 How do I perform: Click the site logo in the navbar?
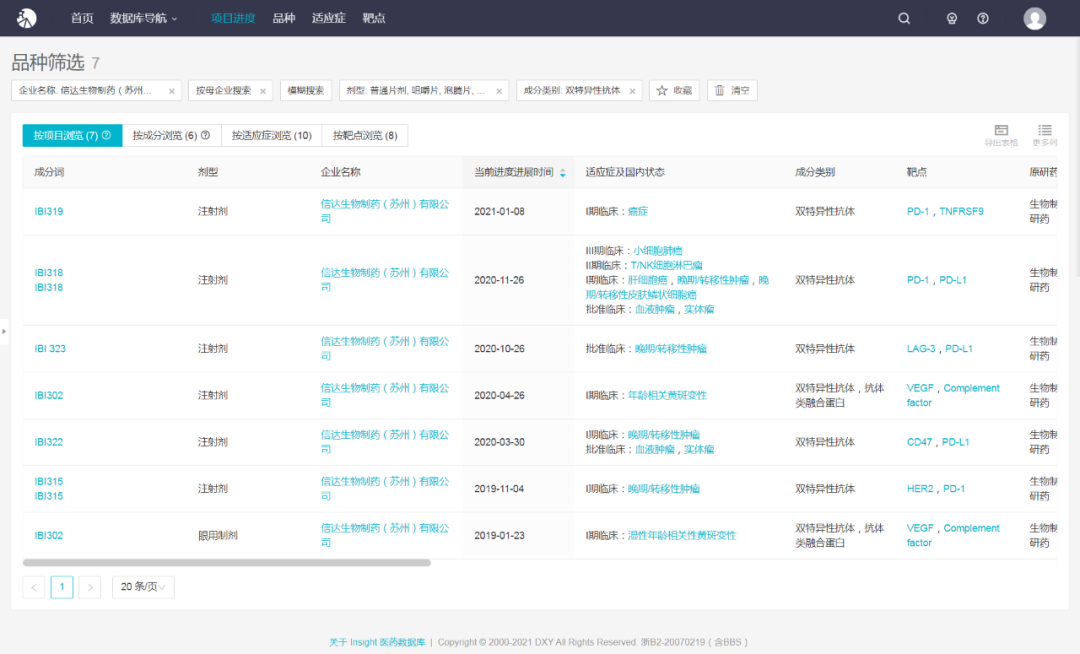pos(26,18)
